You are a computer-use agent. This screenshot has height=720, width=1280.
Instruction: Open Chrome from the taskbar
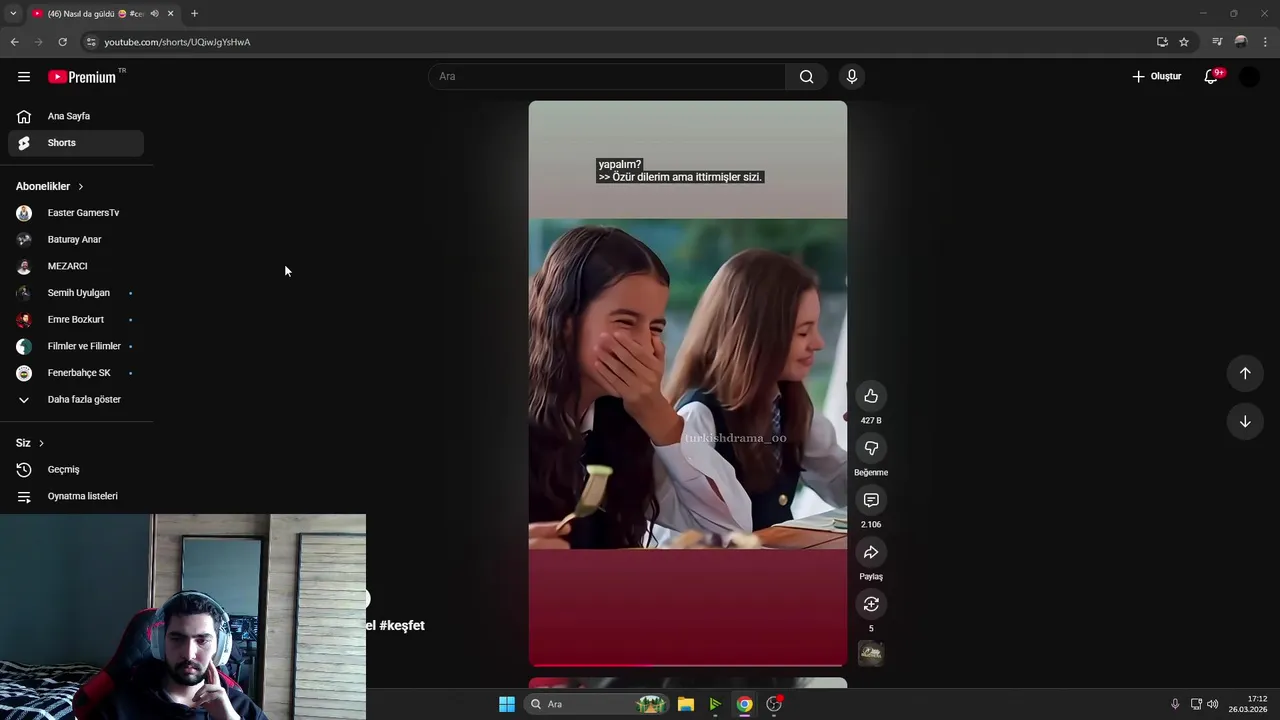click(x=745, y=704)
